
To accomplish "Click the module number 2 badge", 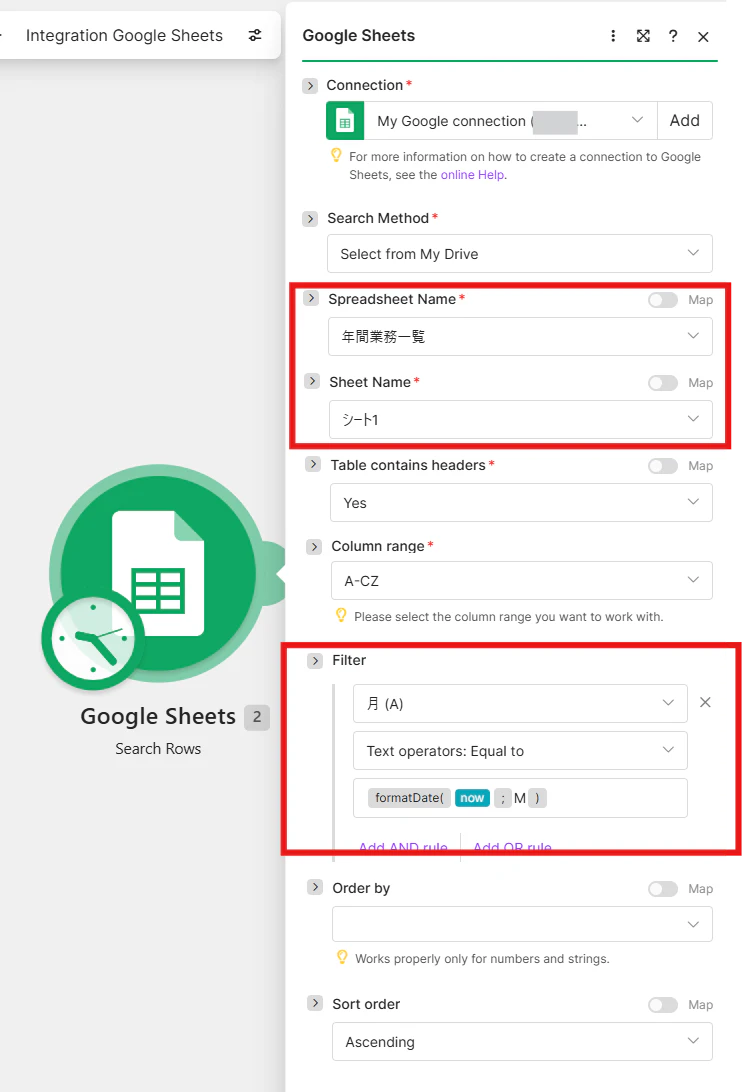I will (257, 717).
